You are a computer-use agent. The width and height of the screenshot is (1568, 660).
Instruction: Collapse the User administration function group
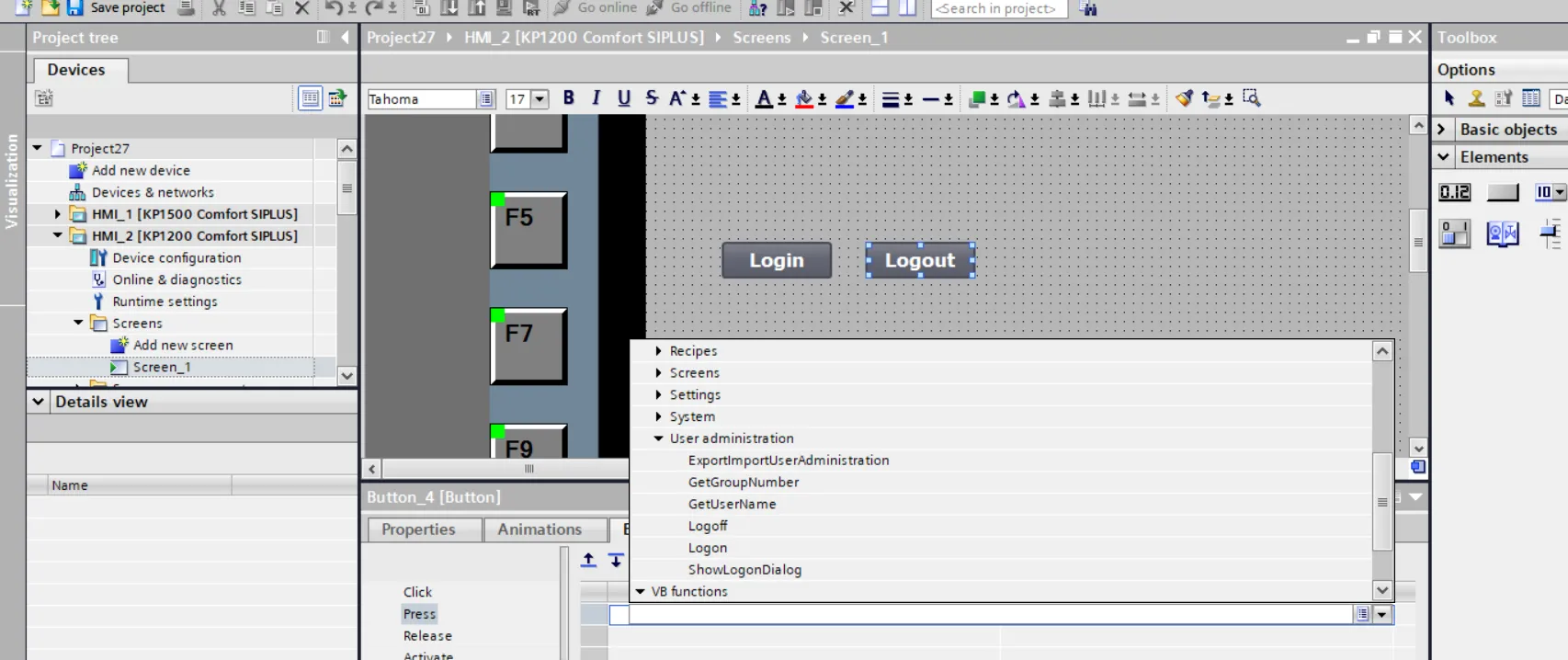pos(658,438)
